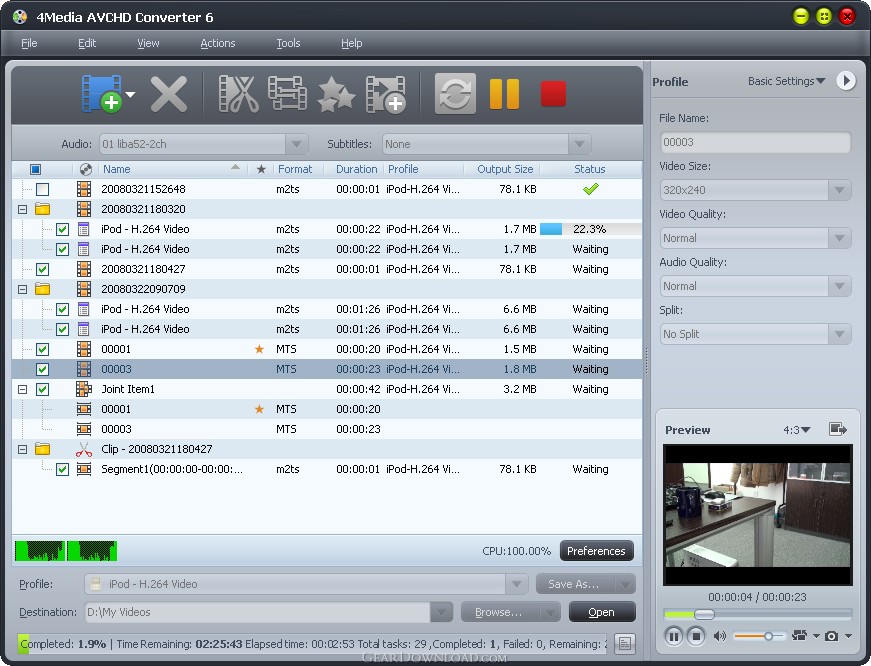Open the Video Quality dropdown
Screen dimensions: 871x666
(839, 238)
